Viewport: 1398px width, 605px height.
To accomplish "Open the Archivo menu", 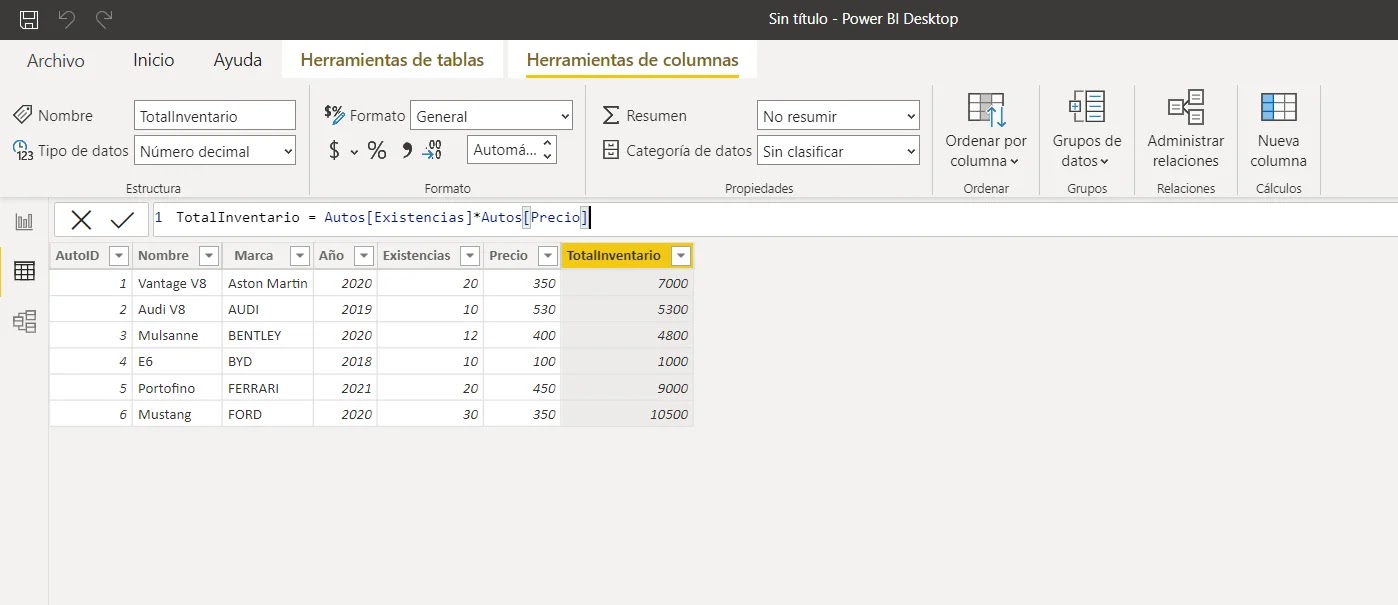I will tap(56, 61).
